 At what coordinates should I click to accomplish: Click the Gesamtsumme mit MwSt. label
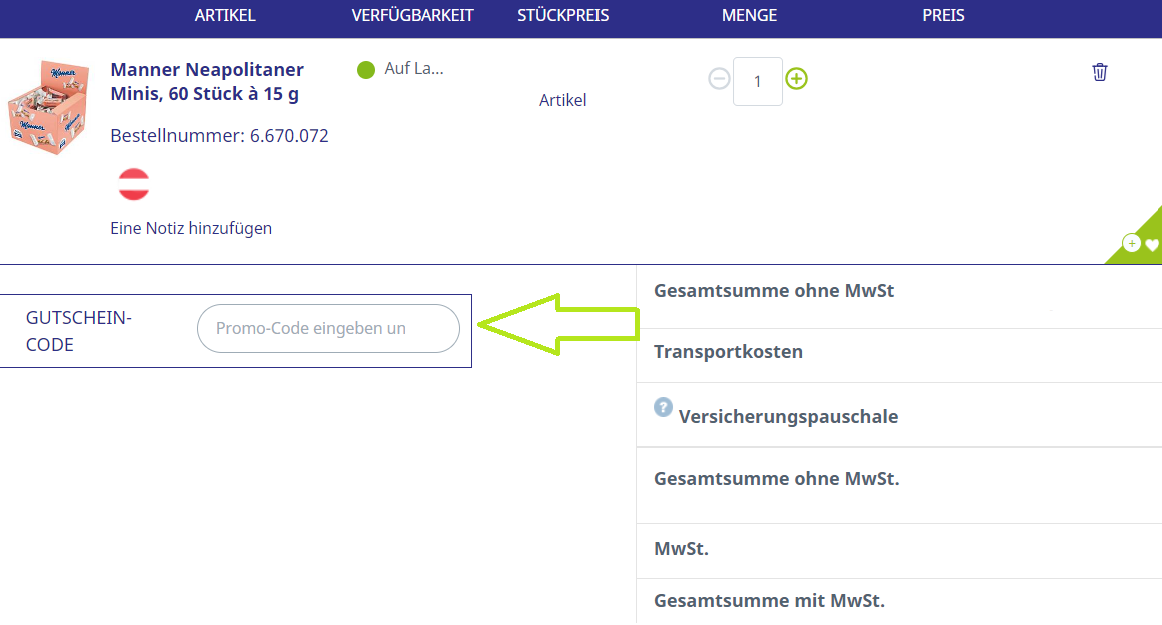click(769, 601)
